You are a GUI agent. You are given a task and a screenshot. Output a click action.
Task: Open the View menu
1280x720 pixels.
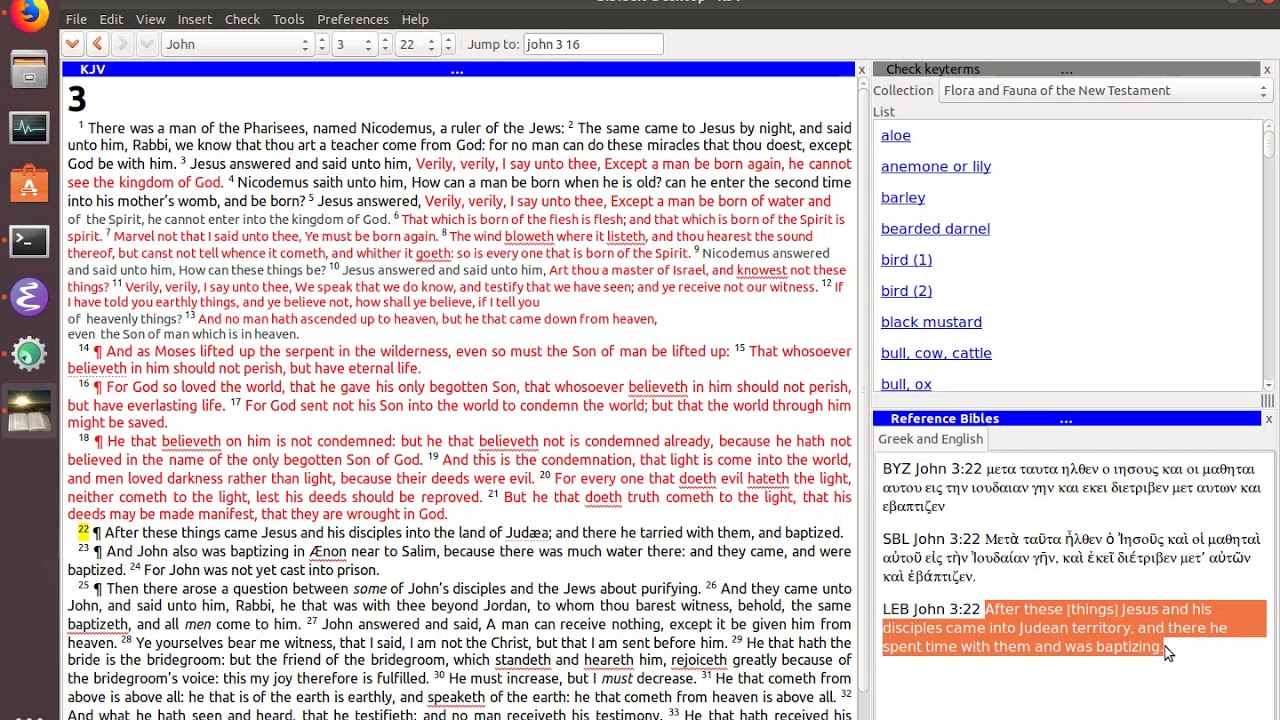pos(150,19)
